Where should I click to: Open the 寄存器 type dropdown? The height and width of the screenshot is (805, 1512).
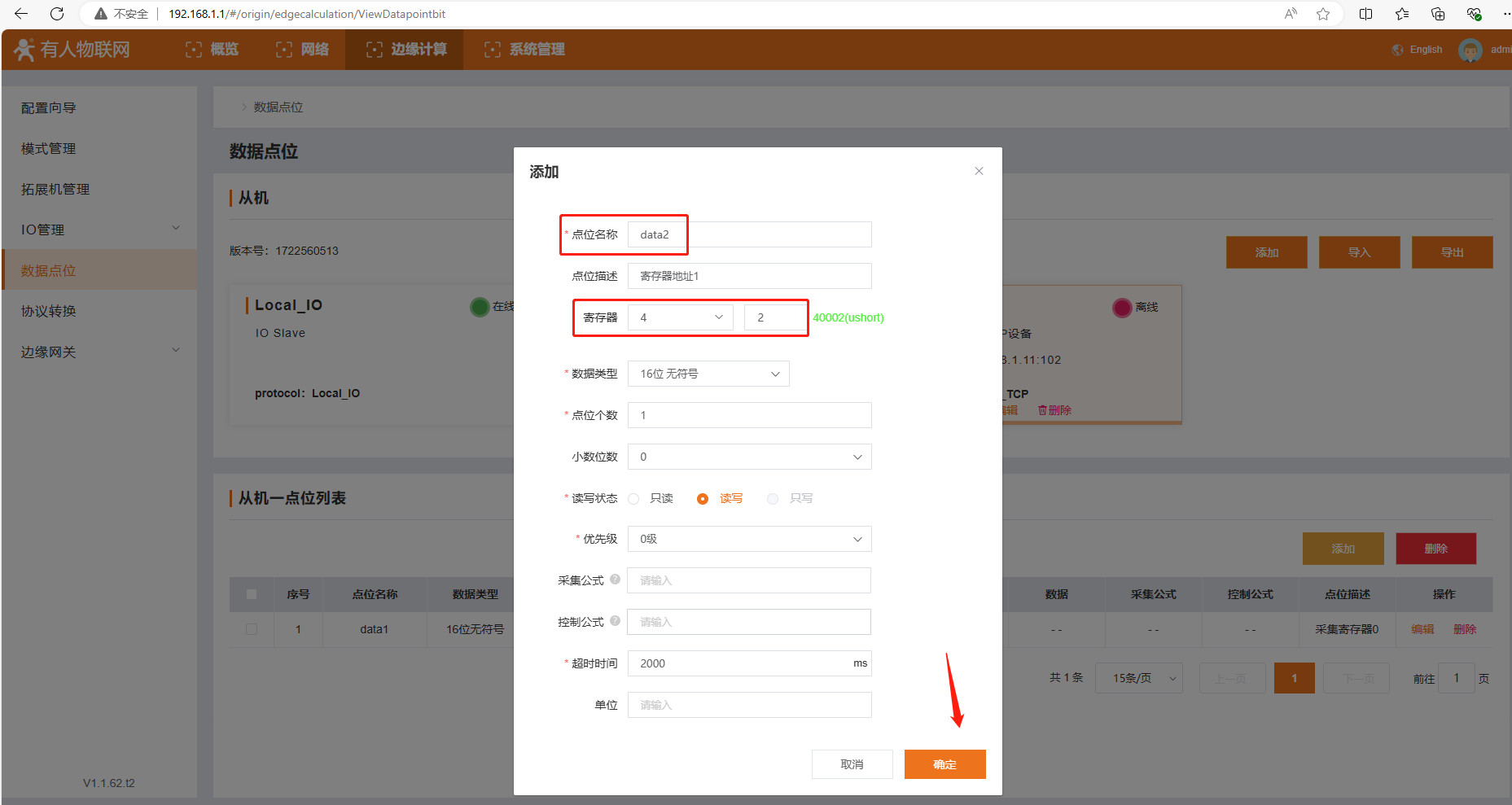click(x=681, y=317)
